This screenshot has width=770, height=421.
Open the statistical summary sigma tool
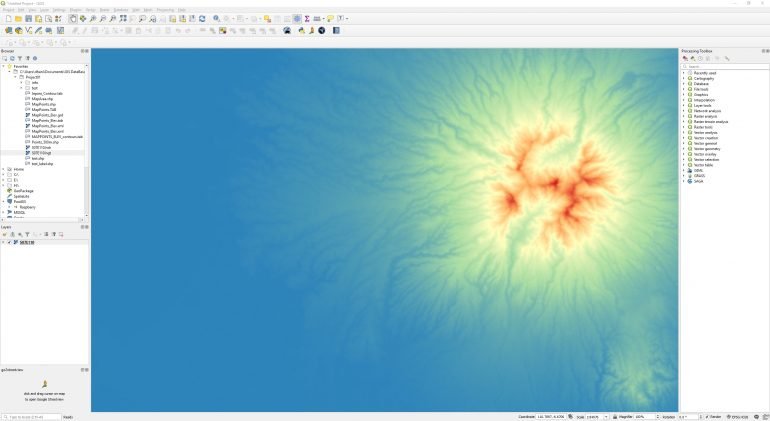(x=307, y=19)
